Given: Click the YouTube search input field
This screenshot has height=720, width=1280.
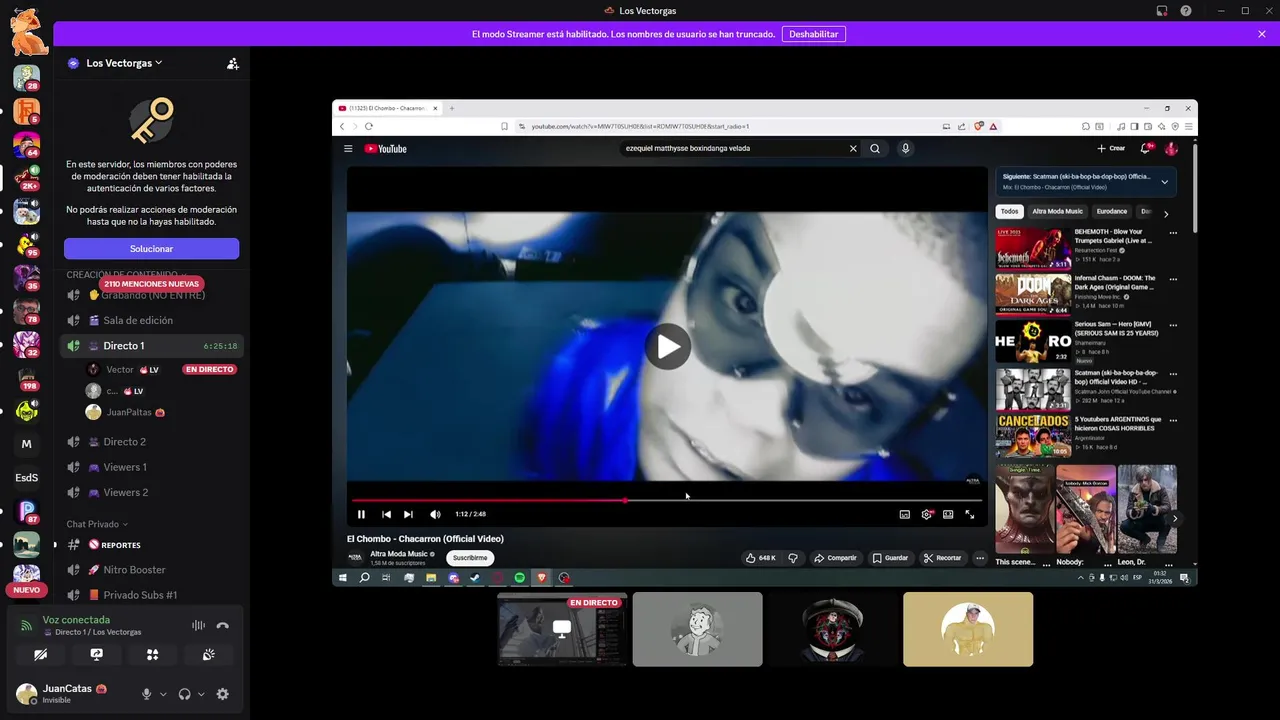Looking at the screenshot, I should tap(735, 148).
